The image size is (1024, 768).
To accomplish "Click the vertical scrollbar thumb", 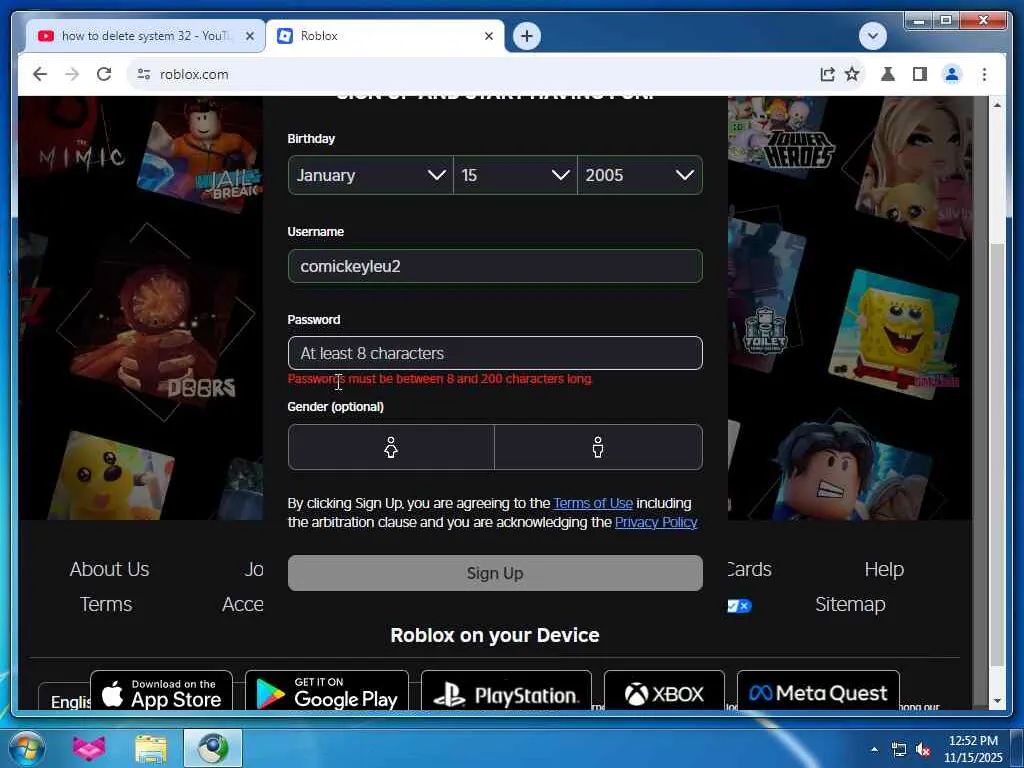I will 997,455.
